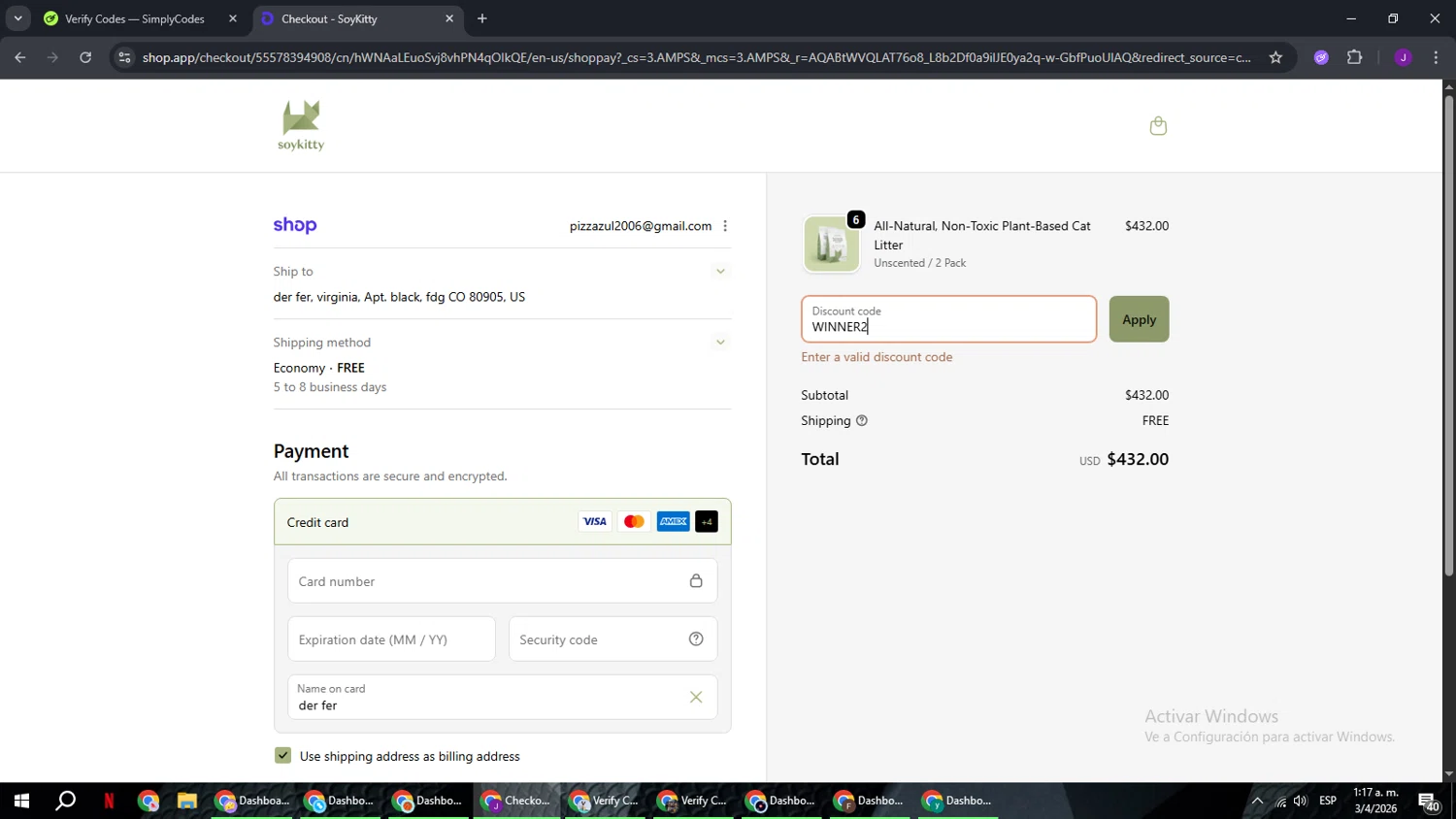
Task: Expand the Ship to section
Action: (720, 272)
